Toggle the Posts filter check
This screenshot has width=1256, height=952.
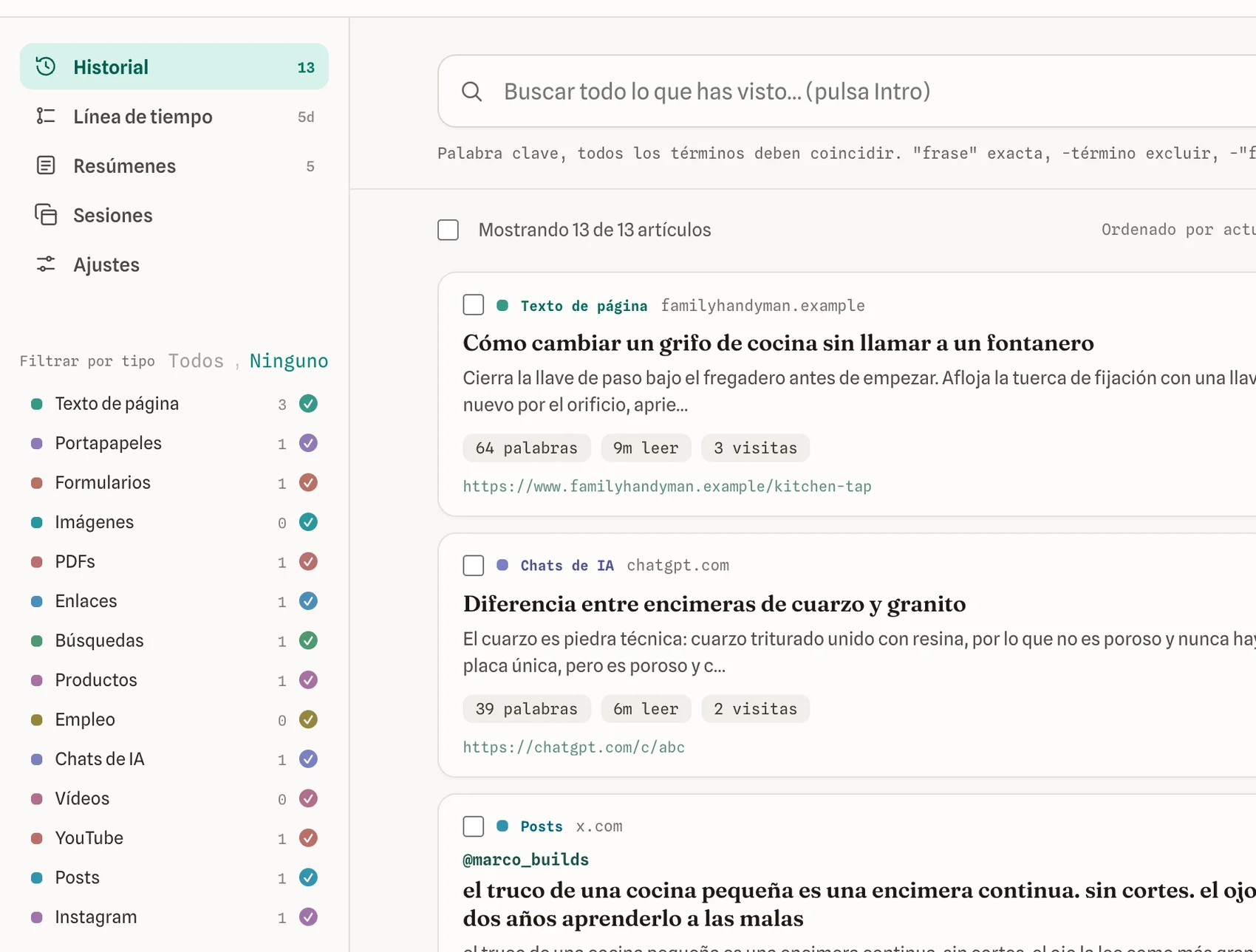(x=308, y=877)
